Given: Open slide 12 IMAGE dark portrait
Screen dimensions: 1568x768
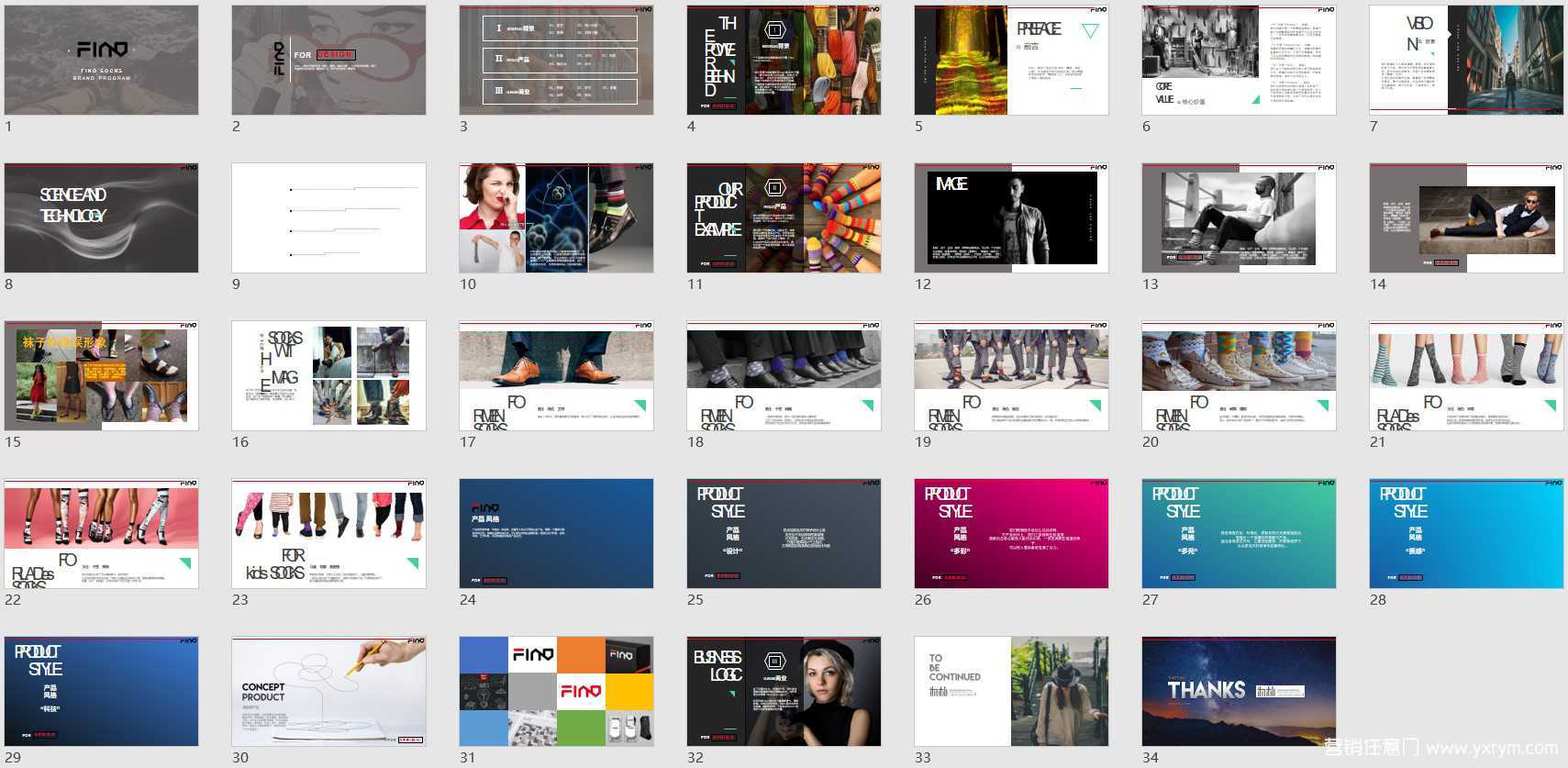Looking at the screenshot, I should coord(1011,217).
